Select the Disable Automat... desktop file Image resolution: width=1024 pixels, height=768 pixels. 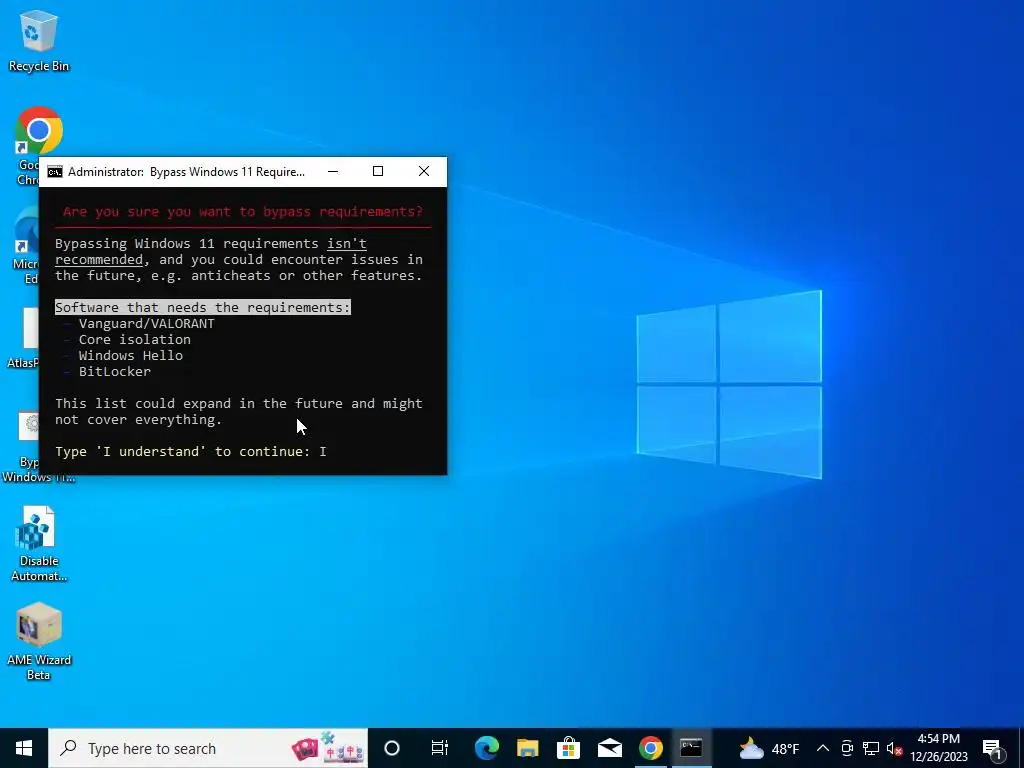(39, 543)
